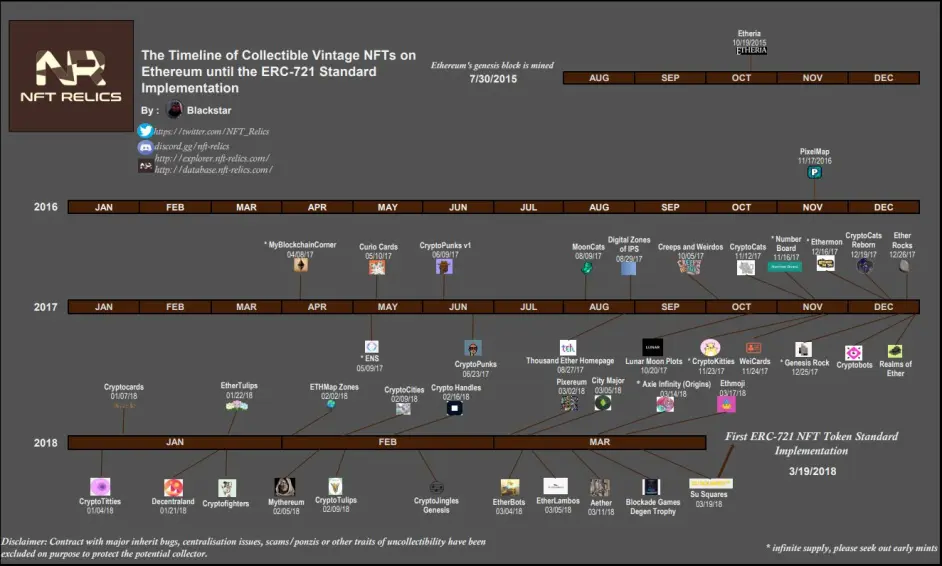Click the CryptoPunks 06/23/17 icon

click(x=473, y=348)
